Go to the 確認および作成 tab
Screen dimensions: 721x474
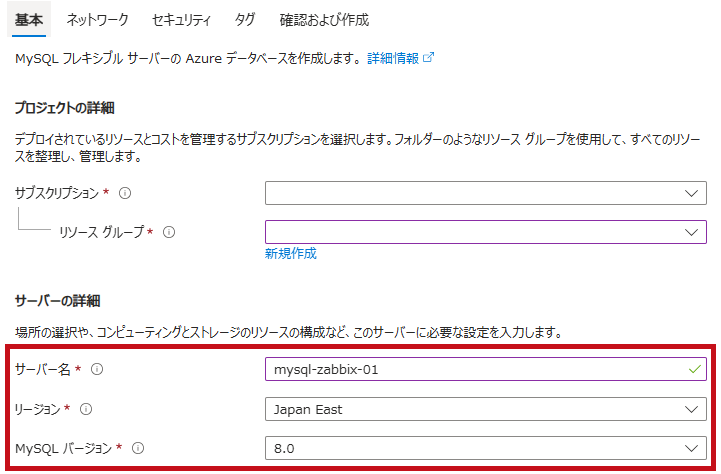[324, 20]
